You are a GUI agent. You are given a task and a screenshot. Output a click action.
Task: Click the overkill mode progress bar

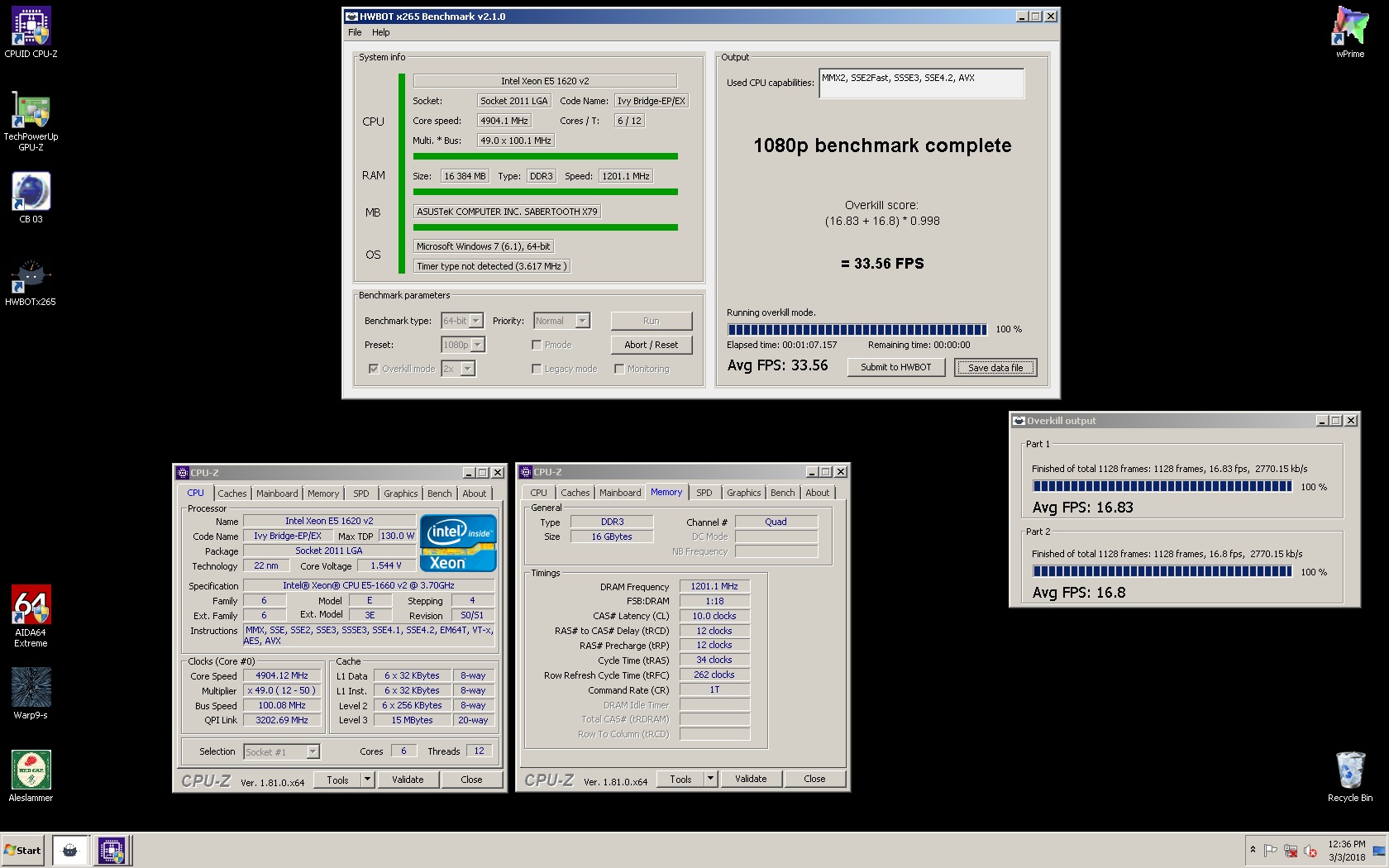(x=857, y=329)
